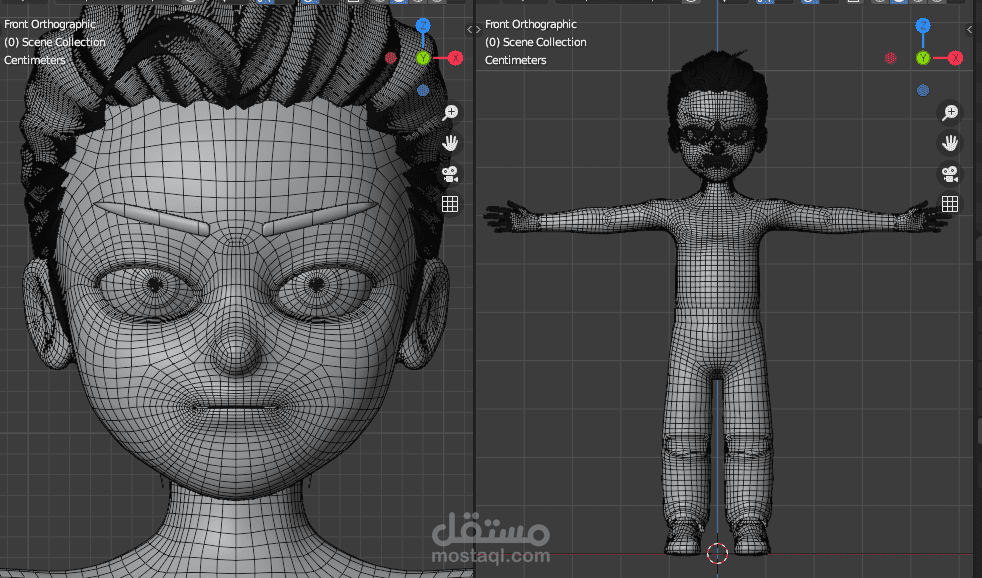Toggle perspective/orthographic grid icon in the full-body viewport

click(950, 204)
